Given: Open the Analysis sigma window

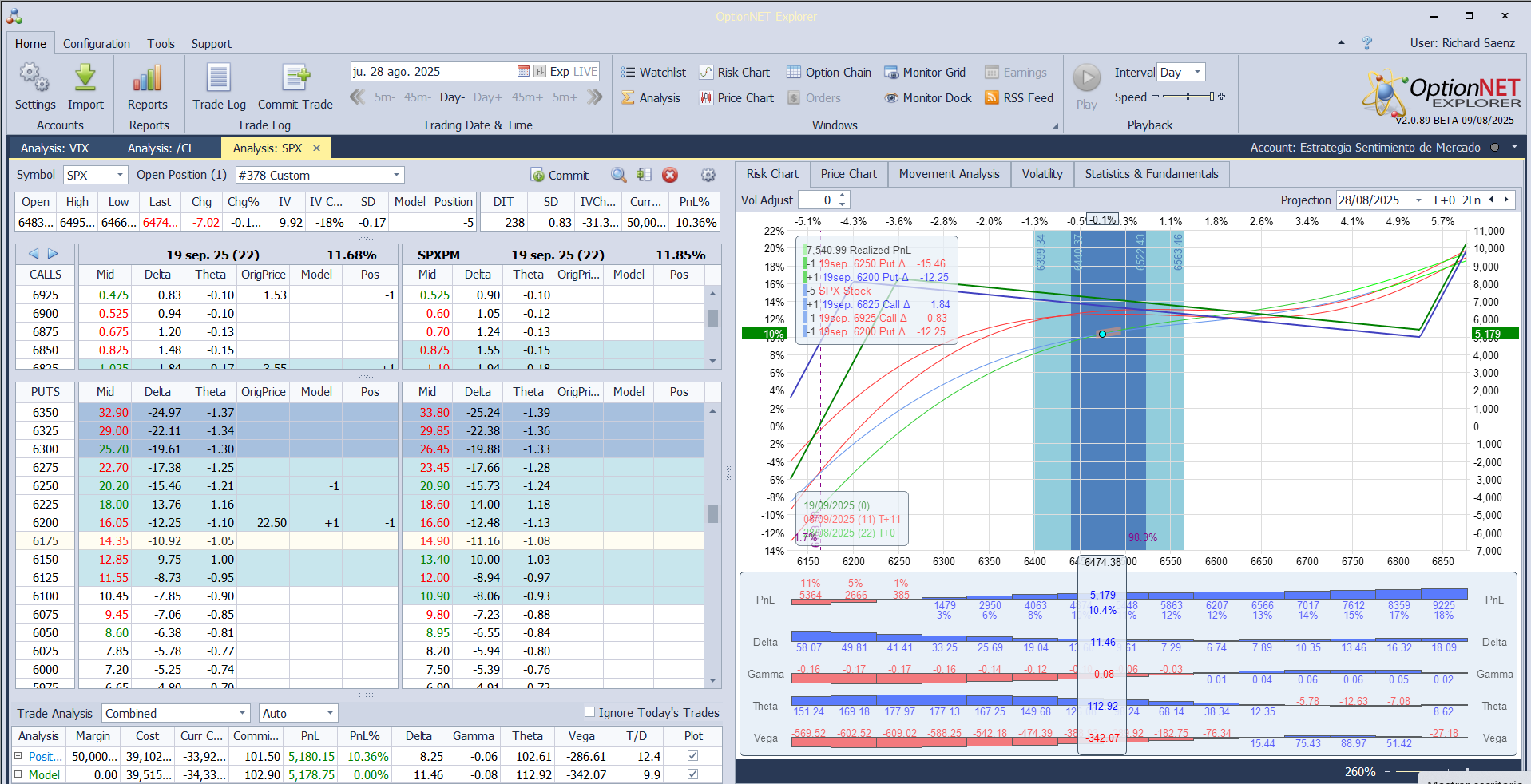Looking at the screenshot, I should [x=651, y=97].
